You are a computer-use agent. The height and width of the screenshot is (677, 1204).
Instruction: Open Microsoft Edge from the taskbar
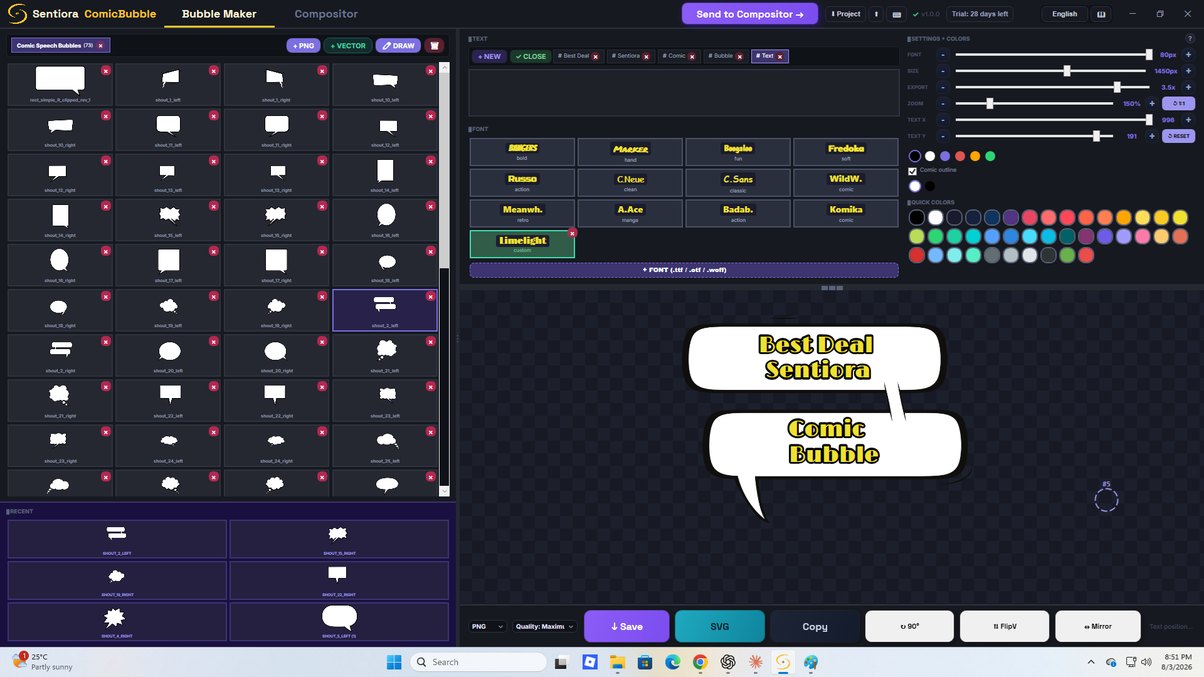point(672,662)
